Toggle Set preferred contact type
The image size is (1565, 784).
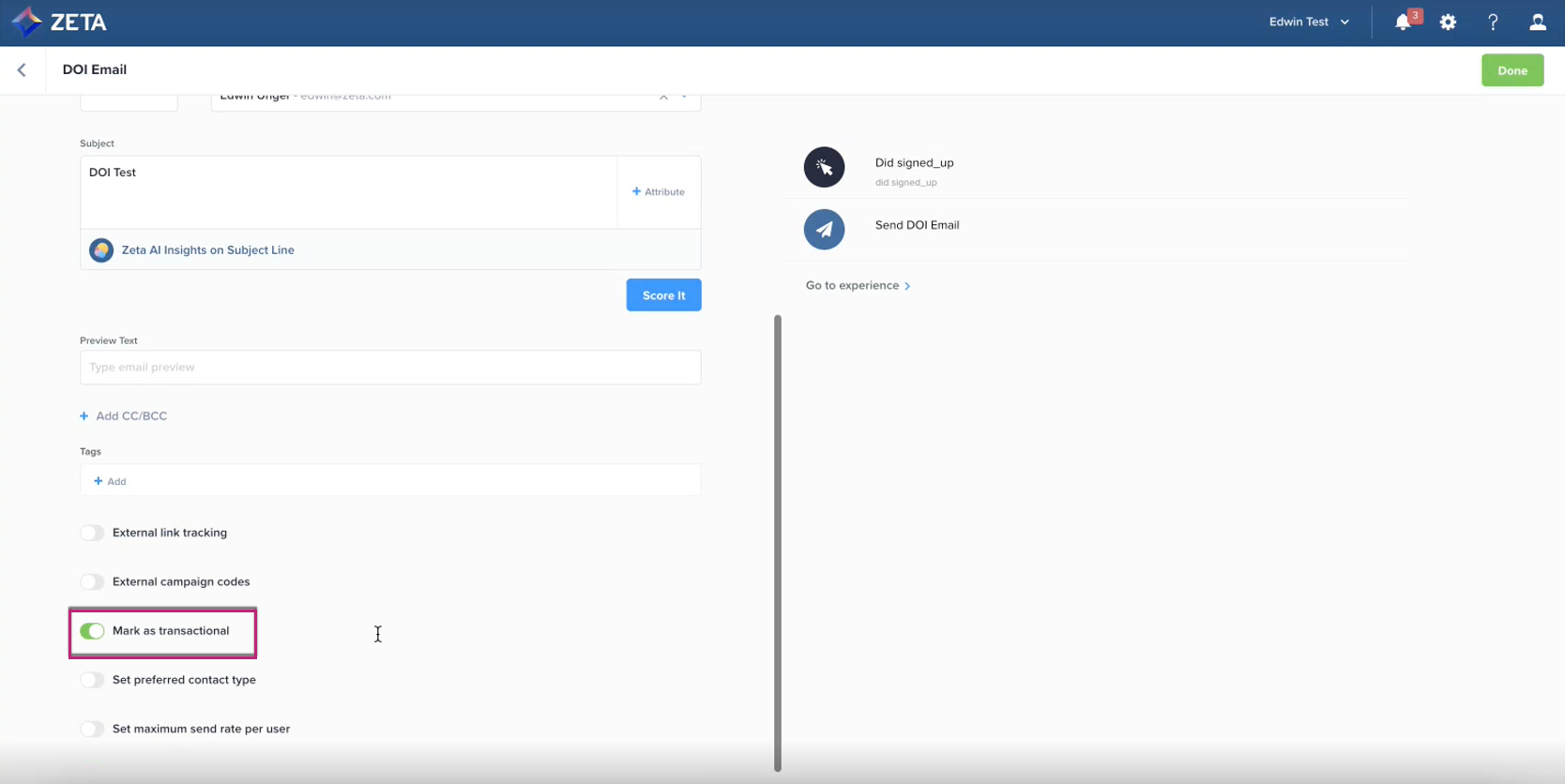(92, 680)
